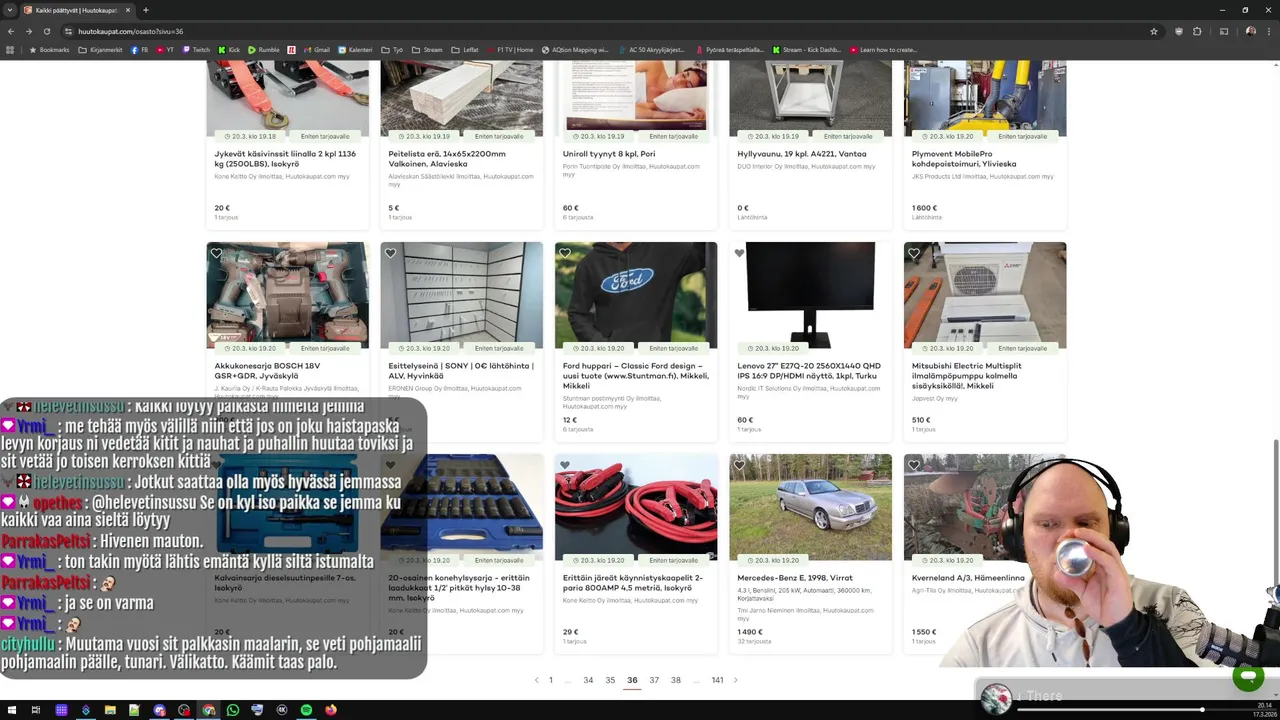Viewport: 1280px width, 720px height.
Task: Open the Kick bookmark
Action: click(x=230, y=49)
